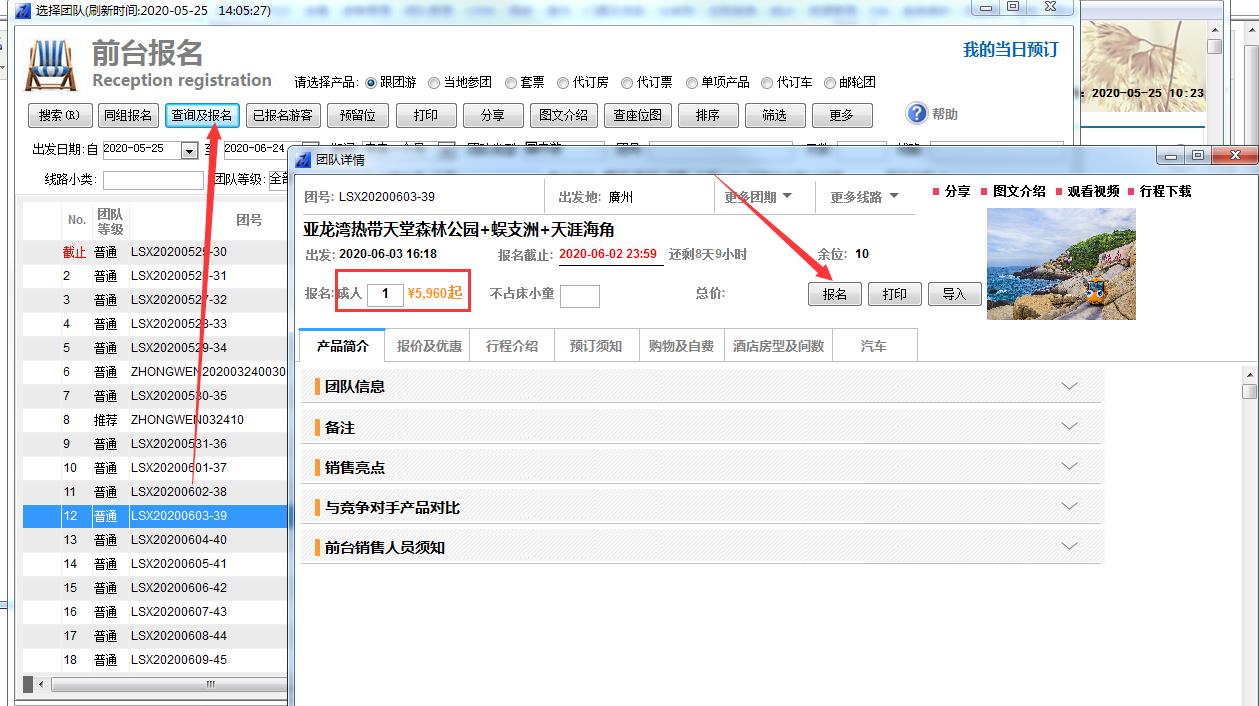Click the beach chair reception logo
The image size is (1259, 706).
coord(51,66)
